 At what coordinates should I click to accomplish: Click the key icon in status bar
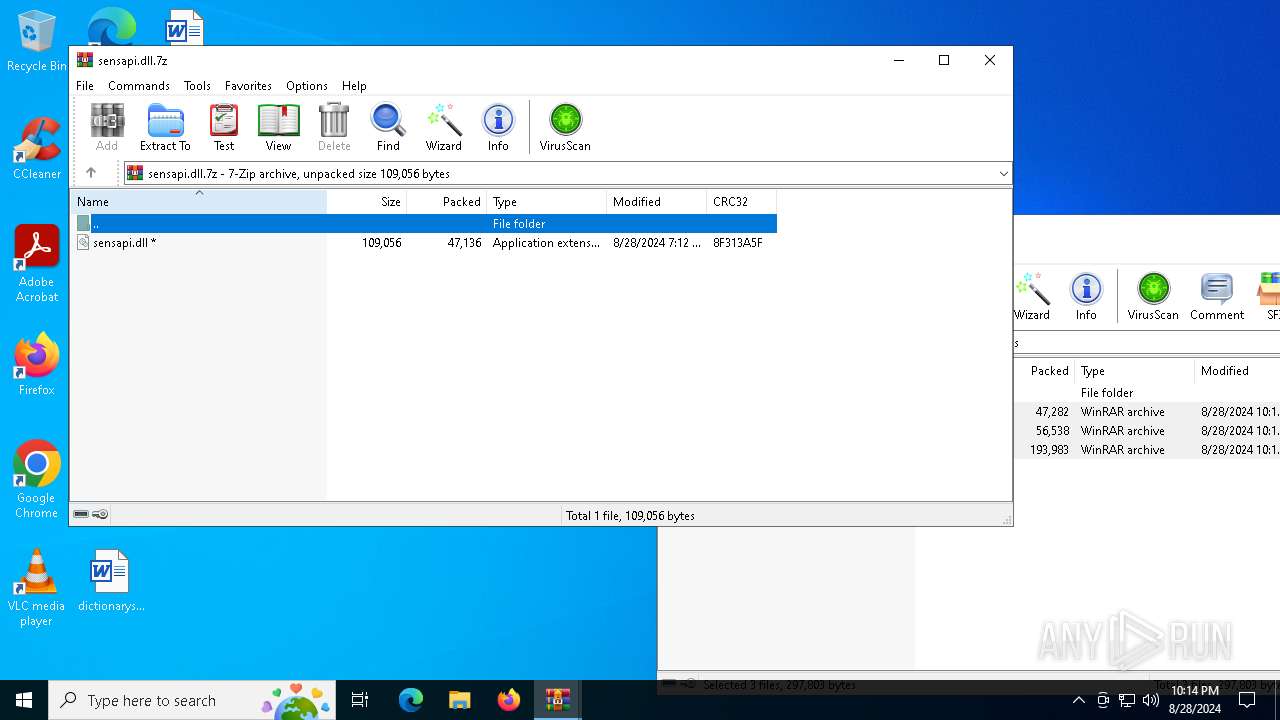pyautogui.click(x=100, y=514)
